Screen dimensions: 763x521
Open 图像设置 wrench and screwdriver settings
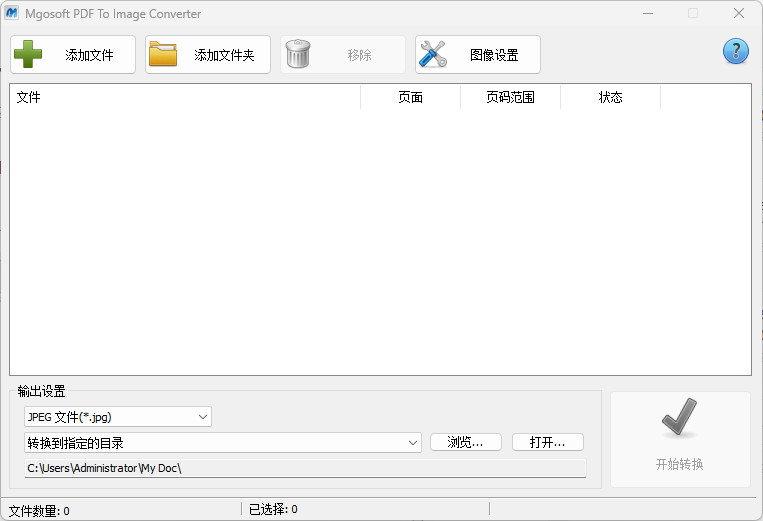(x=478, y=54)
